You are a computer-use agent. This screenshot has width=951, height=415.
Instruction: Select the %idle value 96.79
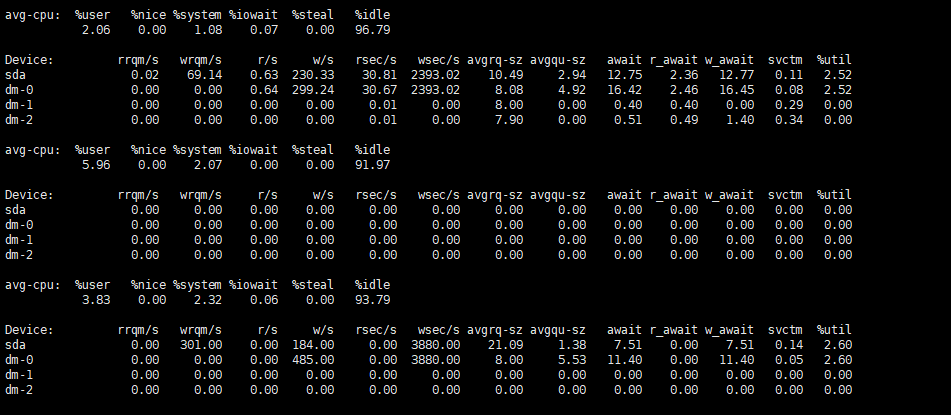point(372,30)
